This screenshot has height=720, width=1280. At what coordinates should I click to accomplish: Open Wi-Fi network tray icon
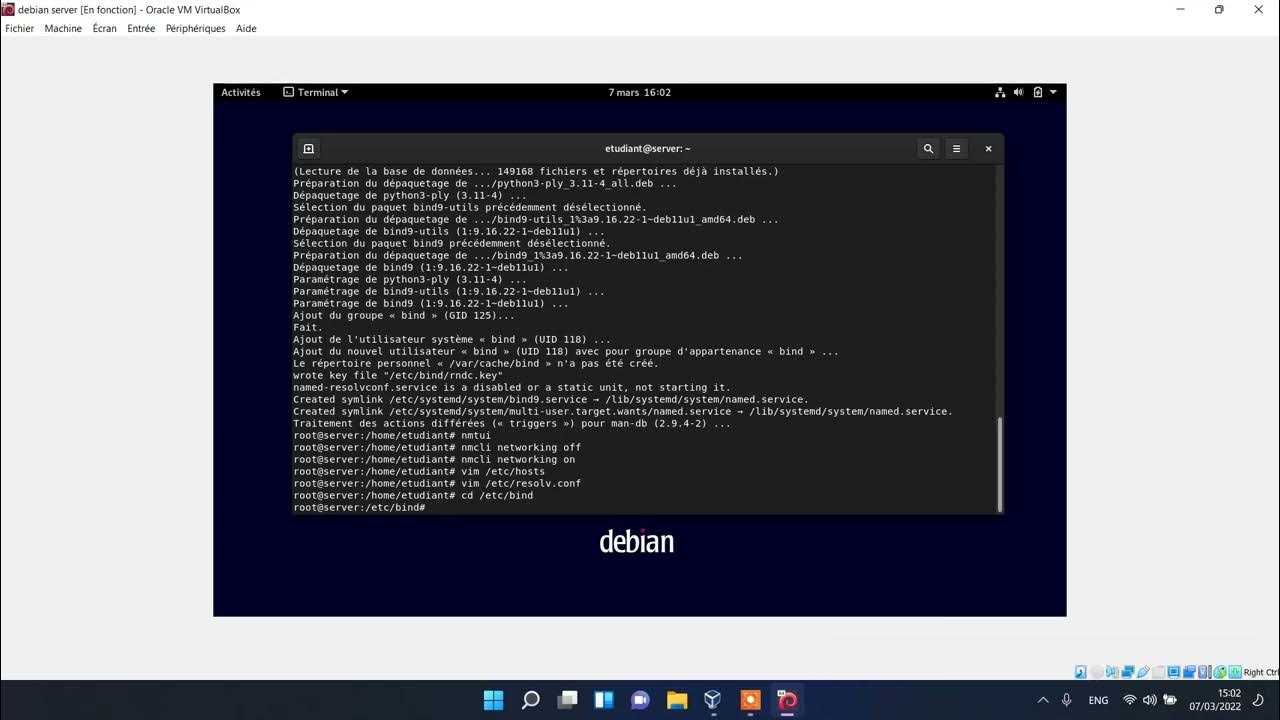[x=1130, y=700]
